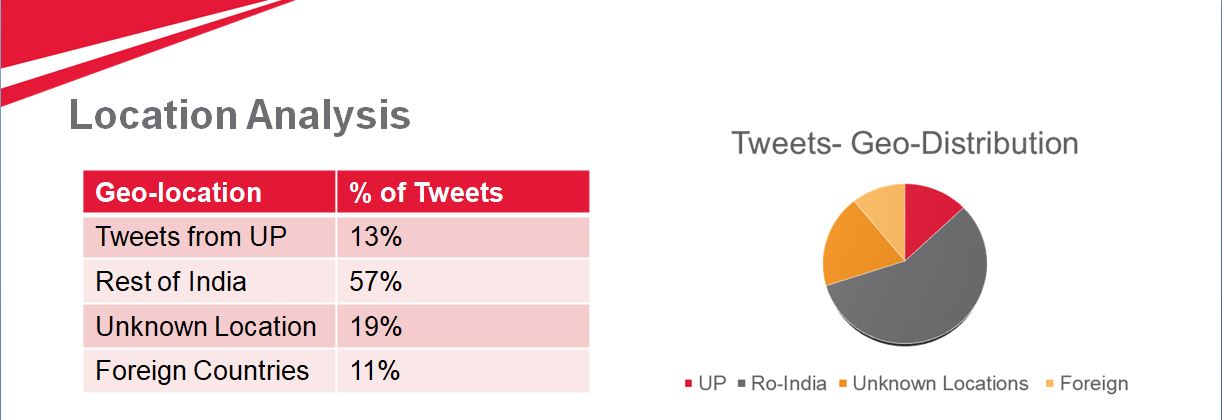Select the Ro-India legend entry
The height and width of the screenshot is (420, 1222).
tap(783, 384)
